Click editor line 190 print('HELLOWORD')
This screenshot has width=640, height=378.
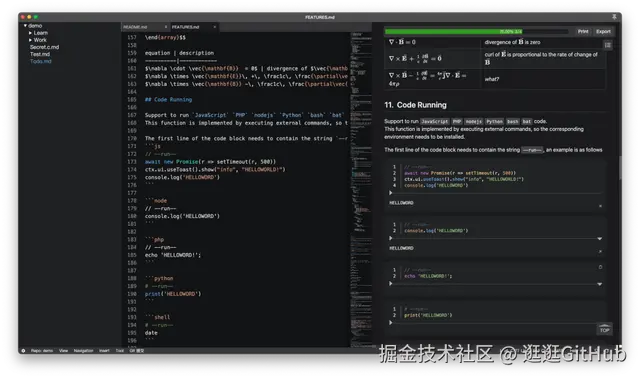tap(173, 294)
